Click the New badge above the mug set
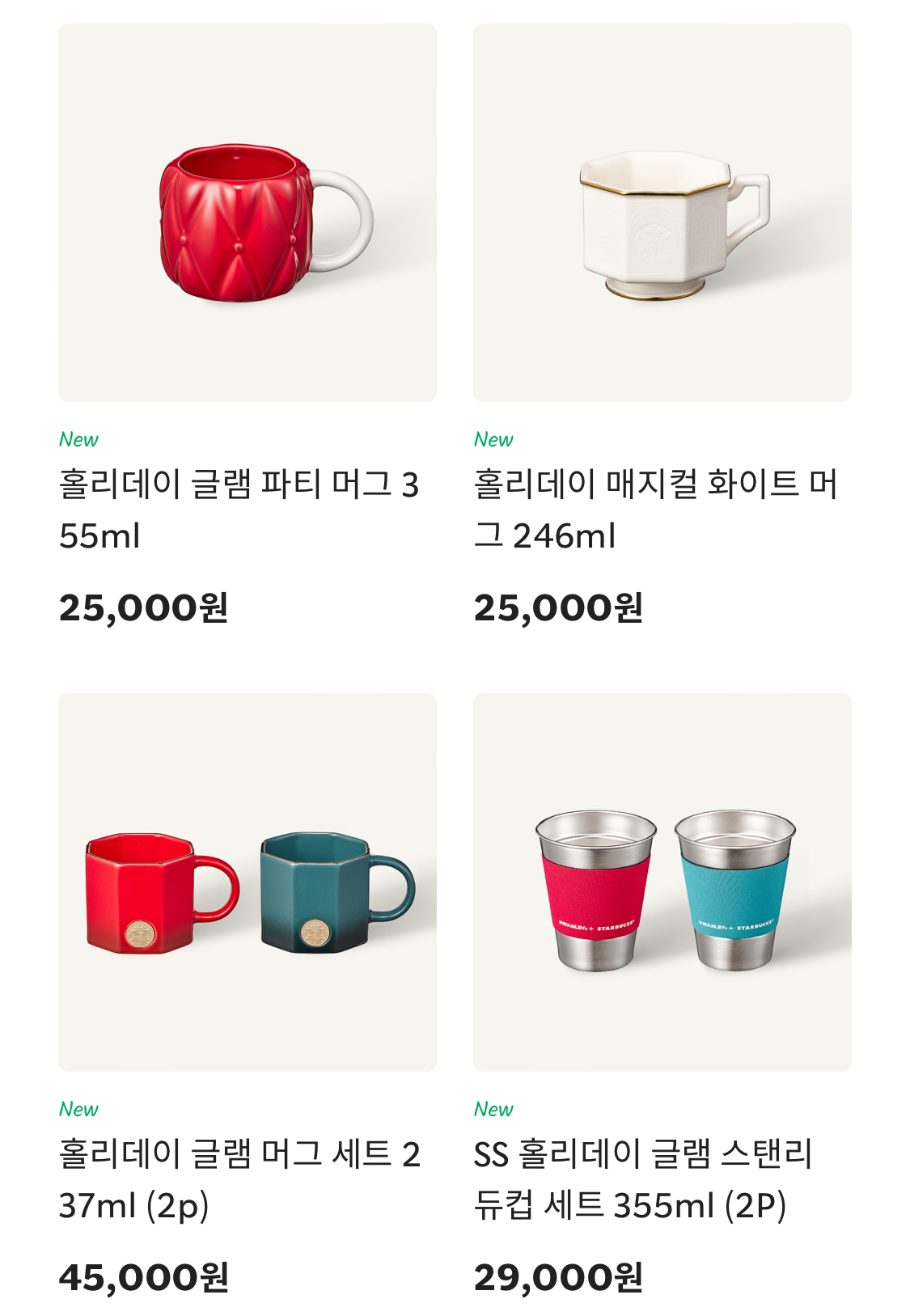910x1316 pixels. pyautogui.click(x=78, y=1109)
